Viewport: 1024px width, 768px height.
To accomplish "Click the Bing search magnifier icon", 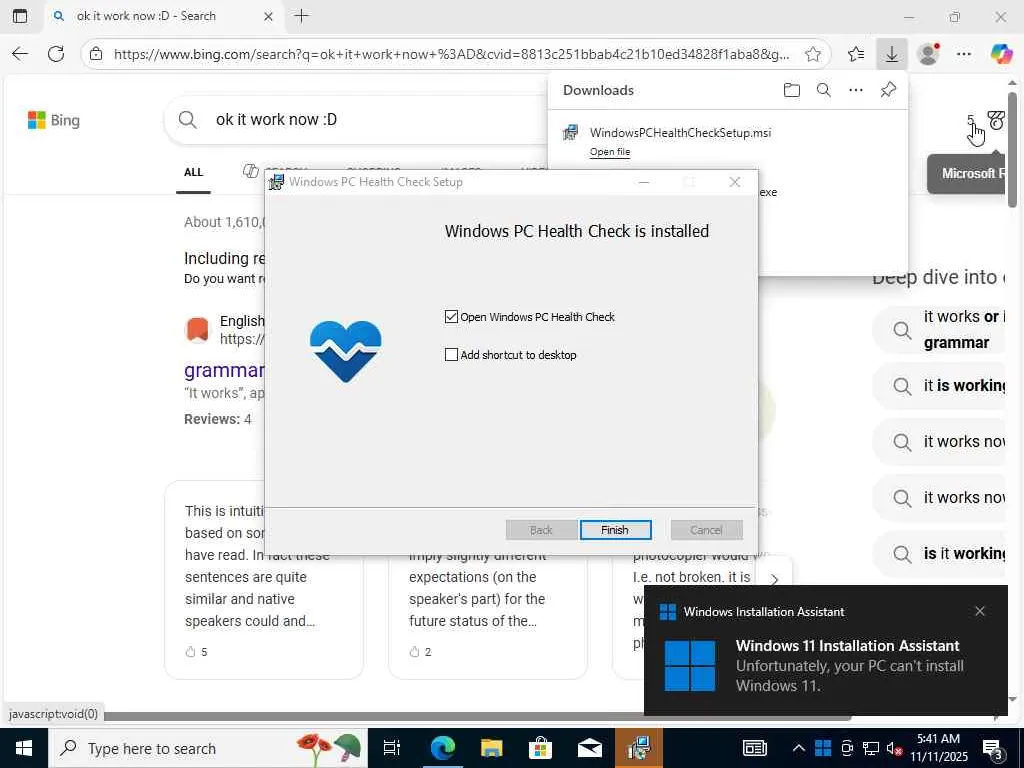I will pyautogui.click(x=187, y=120).
